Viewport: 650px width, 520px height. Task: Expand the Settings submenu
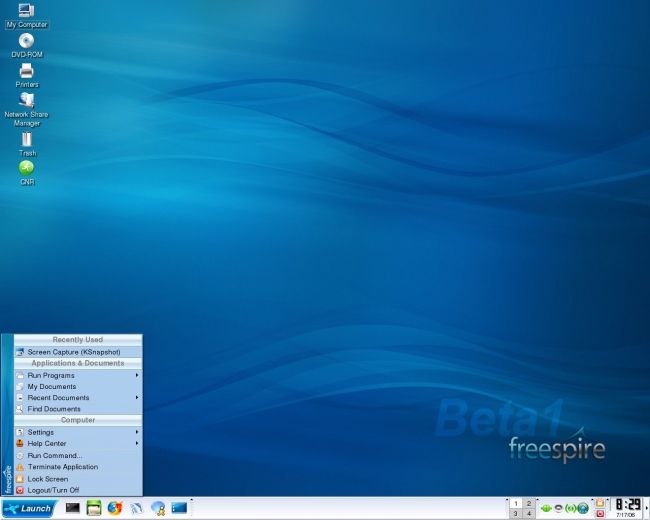pos(76,432)
